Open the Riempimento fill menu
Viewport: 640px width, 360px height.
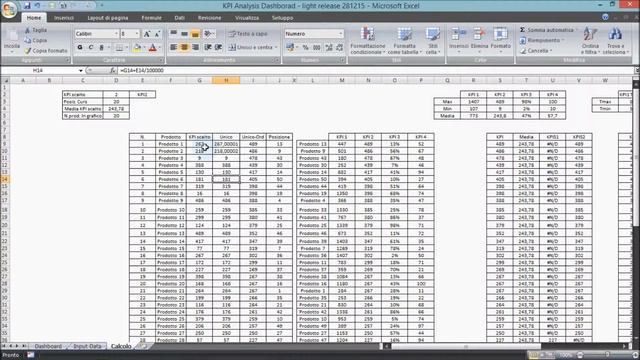coord(541,40)
